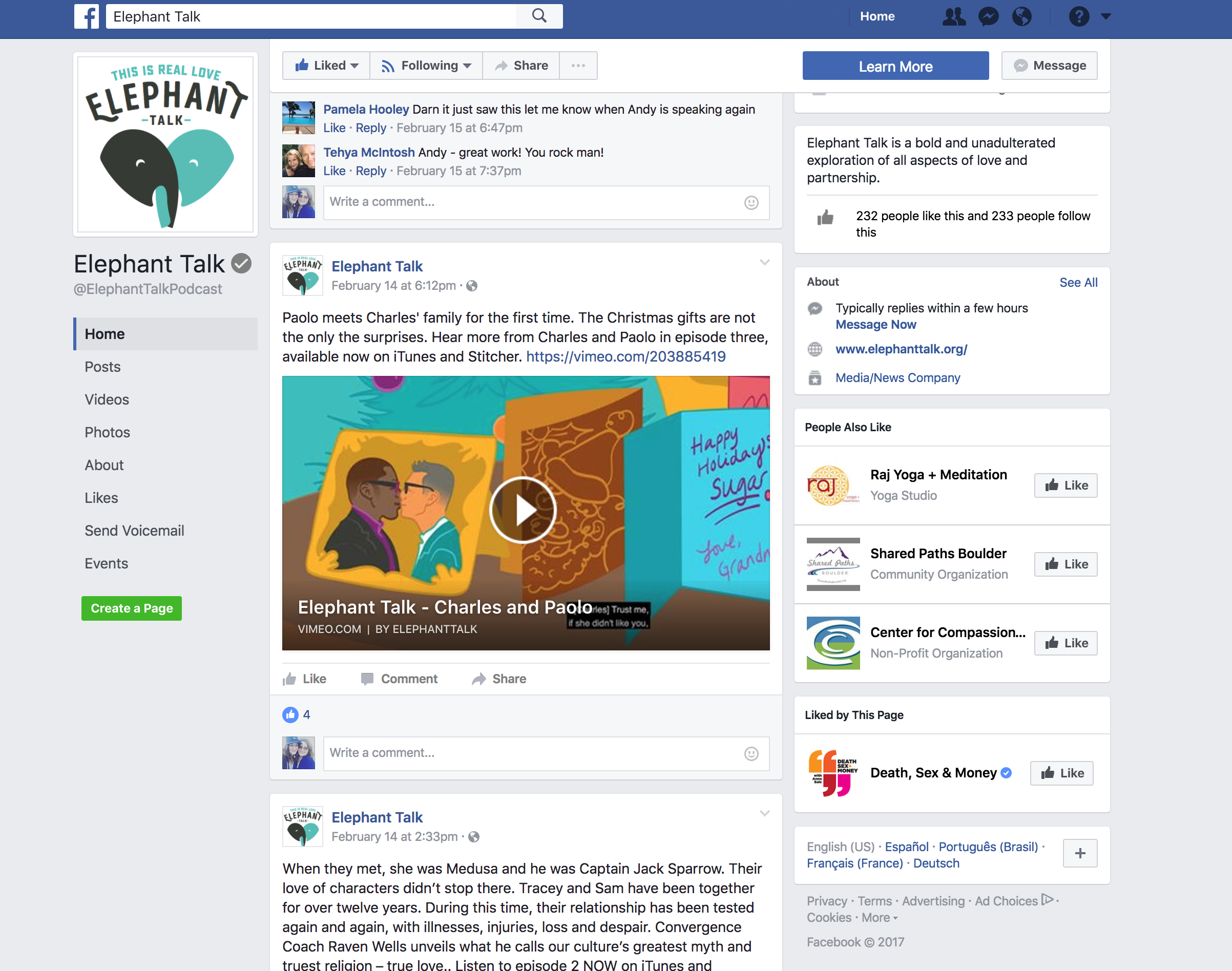Click the page Share button
Viewport: 1232px width, 971px height.
521,66
